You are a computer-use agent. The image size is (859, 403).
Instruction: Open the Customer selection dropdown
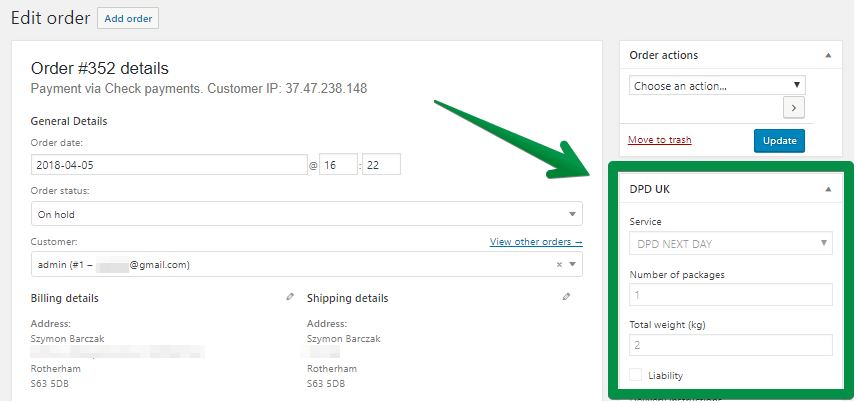pos(307,264)
